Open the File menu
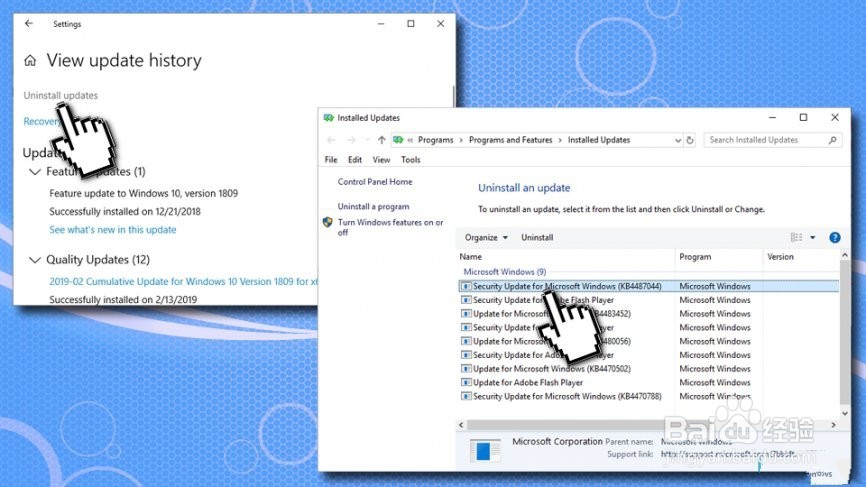This screenshot has height=487, width=866. click(x=331, y=160)
